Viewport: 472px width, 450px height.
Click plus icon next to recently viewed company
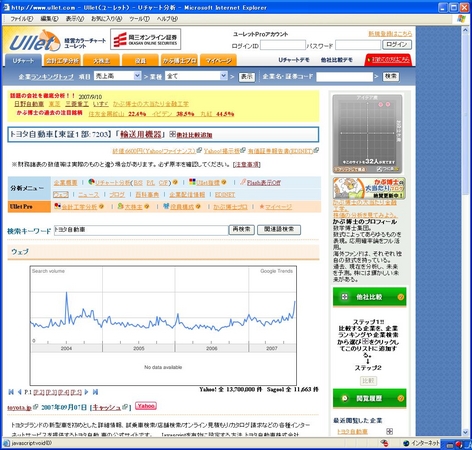[389, 431]
